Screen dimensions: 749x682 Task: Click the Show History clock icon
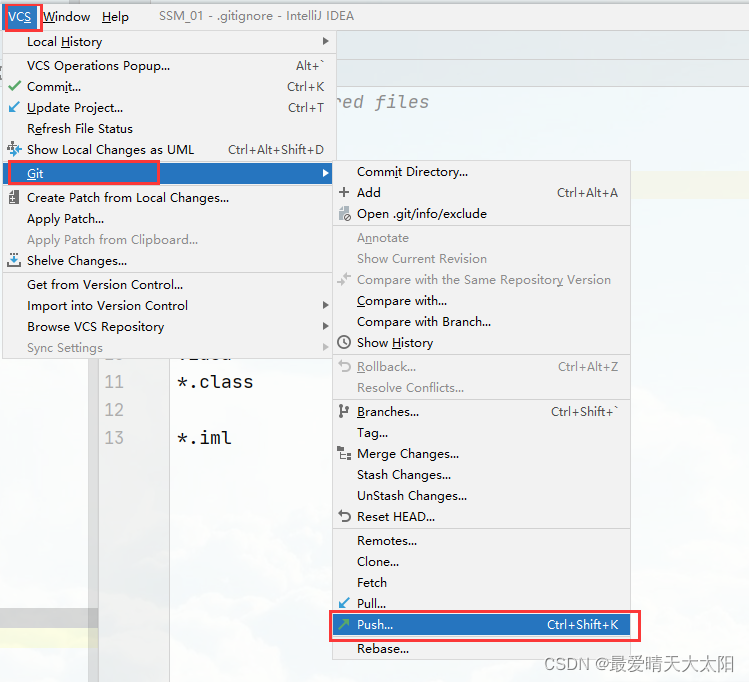344,342
